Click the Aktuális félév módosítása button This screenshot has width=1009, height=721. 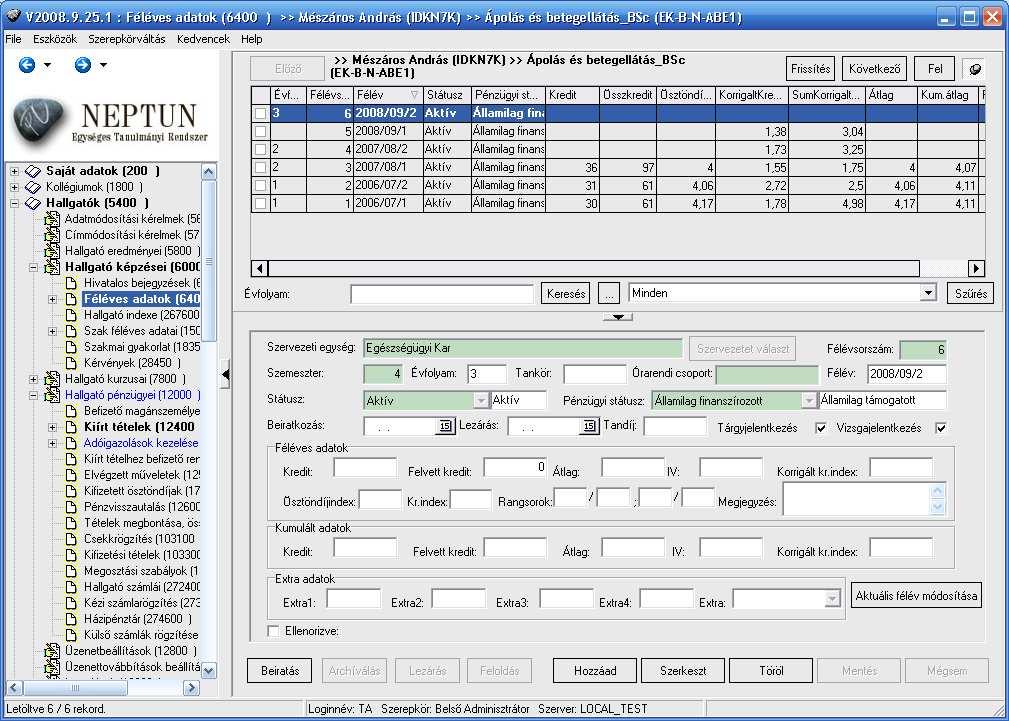coord(916,595)
